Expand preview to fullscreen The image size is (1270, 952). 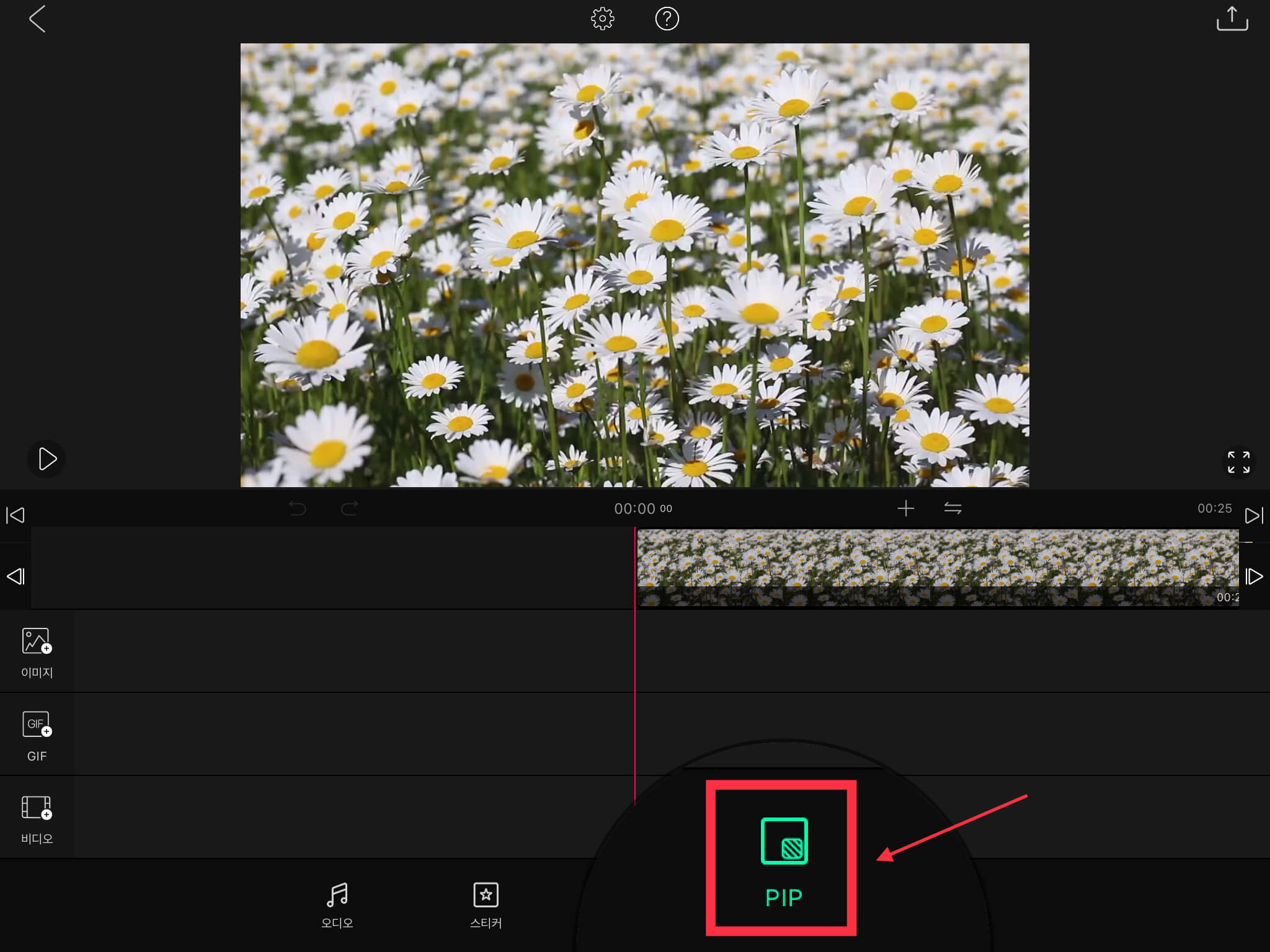click(x=1238, y=462)
